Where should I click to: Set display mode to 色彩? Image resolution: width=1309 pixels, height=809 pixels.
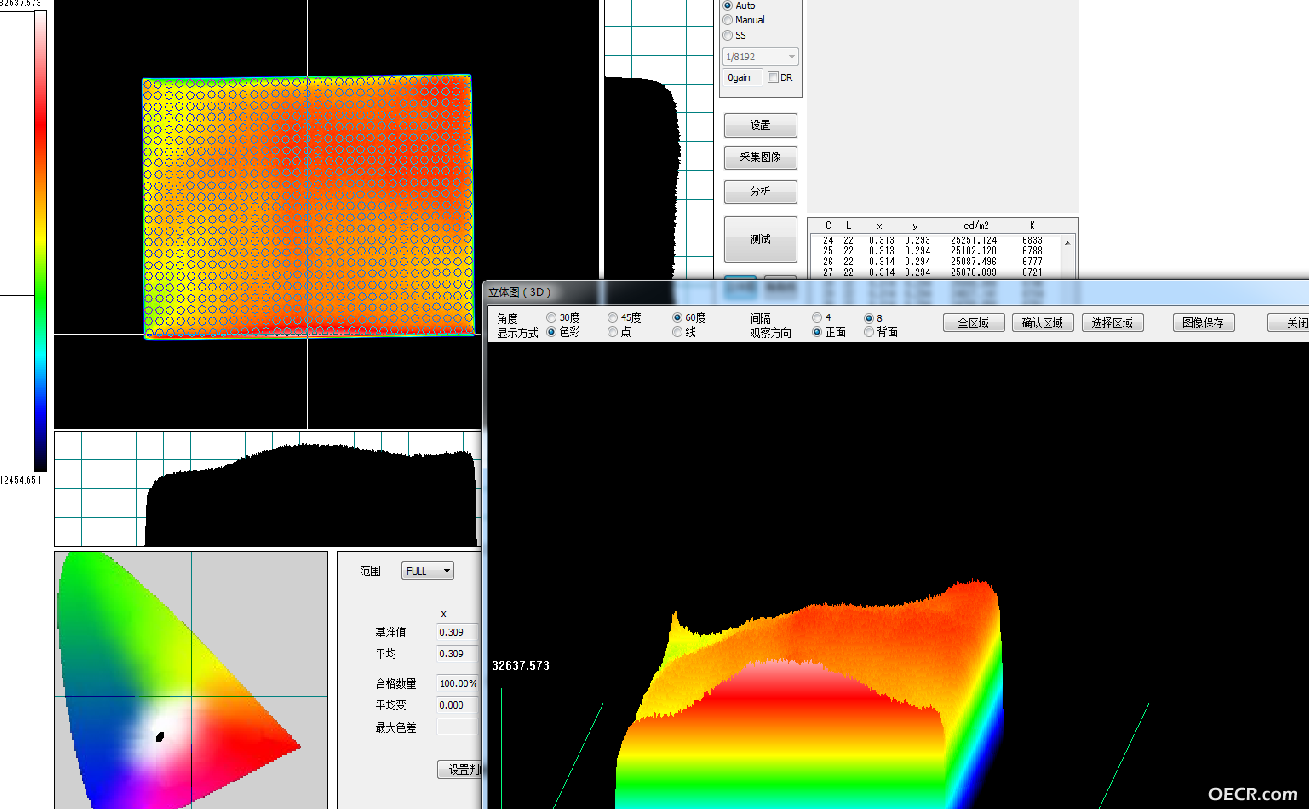pyautogui.click(x=551, y=332)
